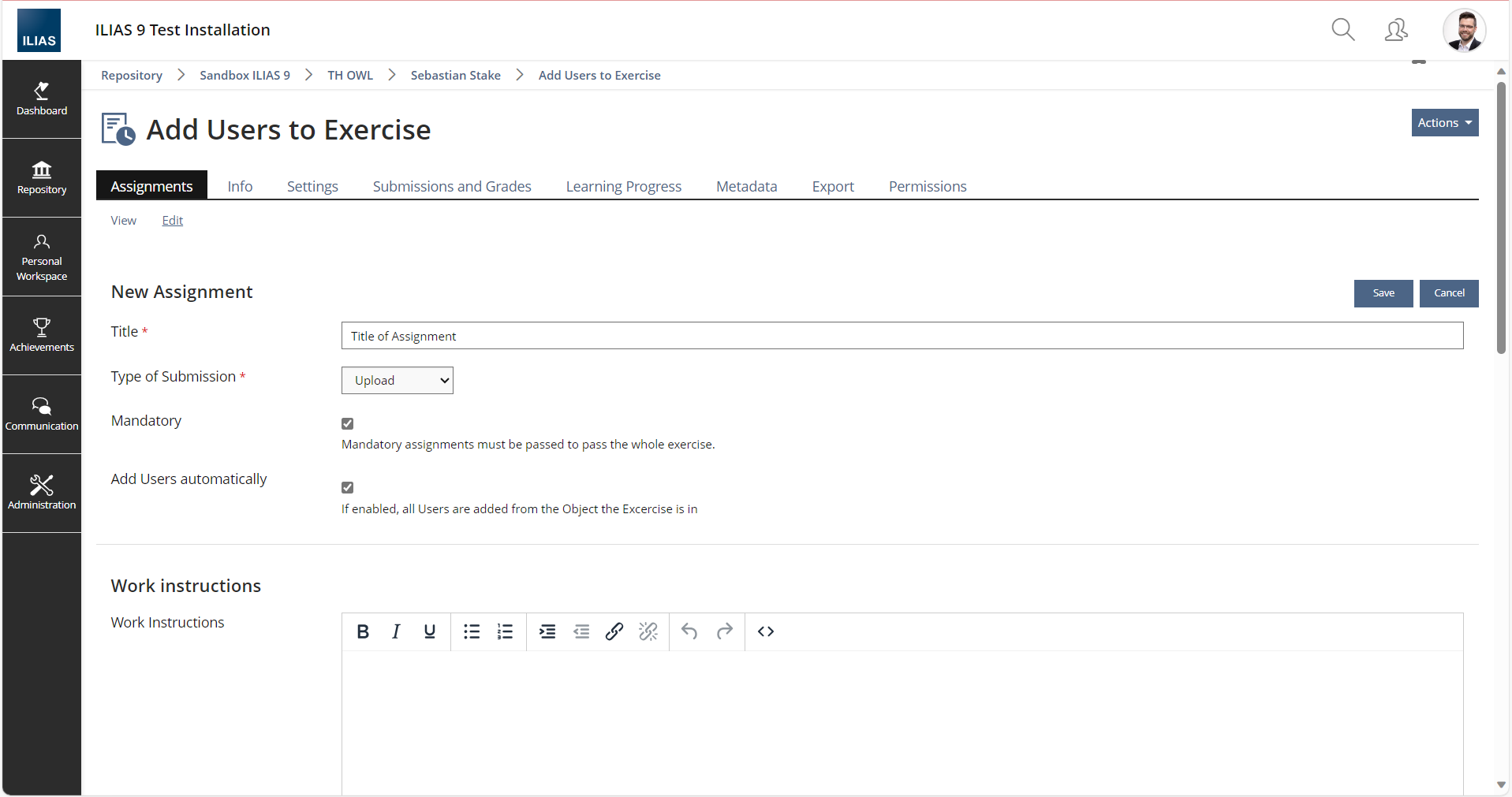Open the Learning Progress tab
Image resolution: width=1512 pixels, height=797 pixels.
(x=623, y=187)
